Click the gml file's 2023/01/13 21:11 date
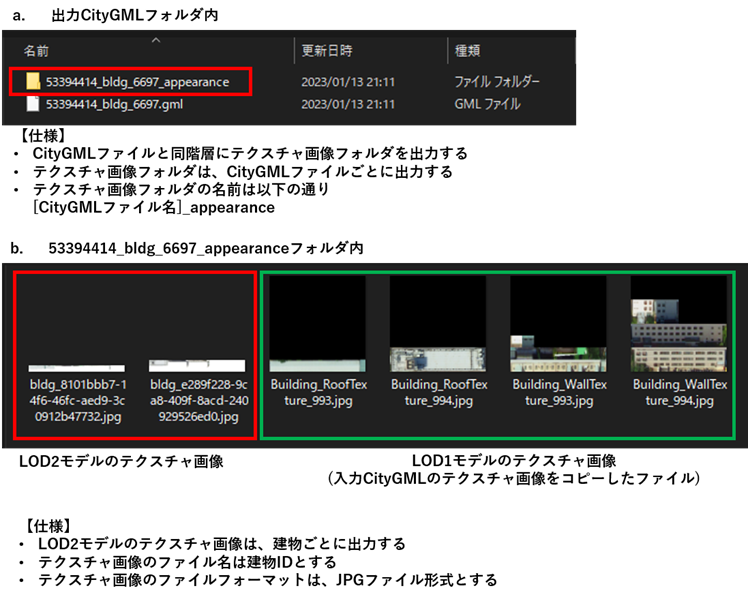Screen dimensions: 748x599 point(348,104)
